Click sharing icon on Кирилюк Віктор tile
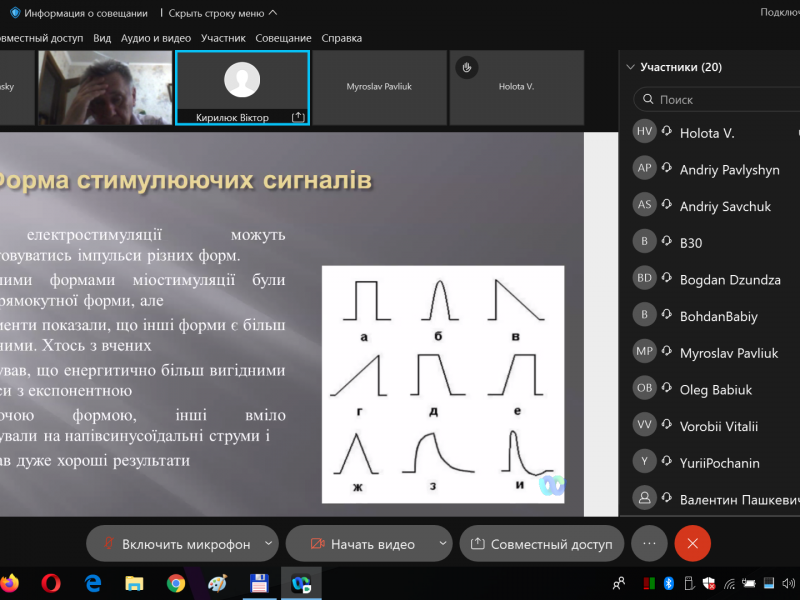Image resolution: width=800 pixels, height=600 pixels. 297,117
